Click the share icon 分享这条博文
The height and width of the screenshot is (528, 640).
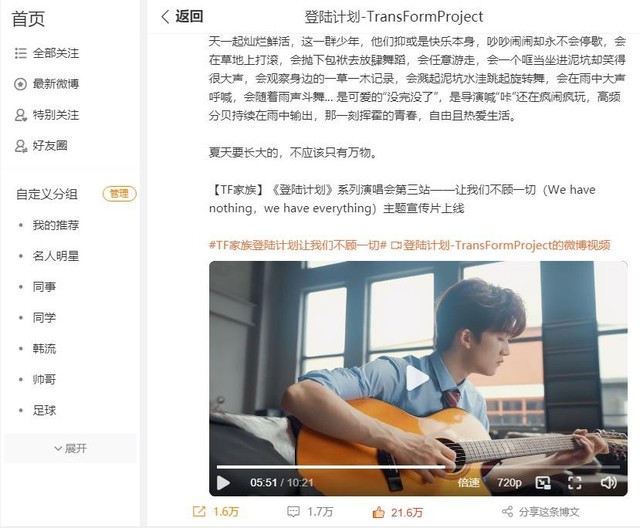coord(507,512)
